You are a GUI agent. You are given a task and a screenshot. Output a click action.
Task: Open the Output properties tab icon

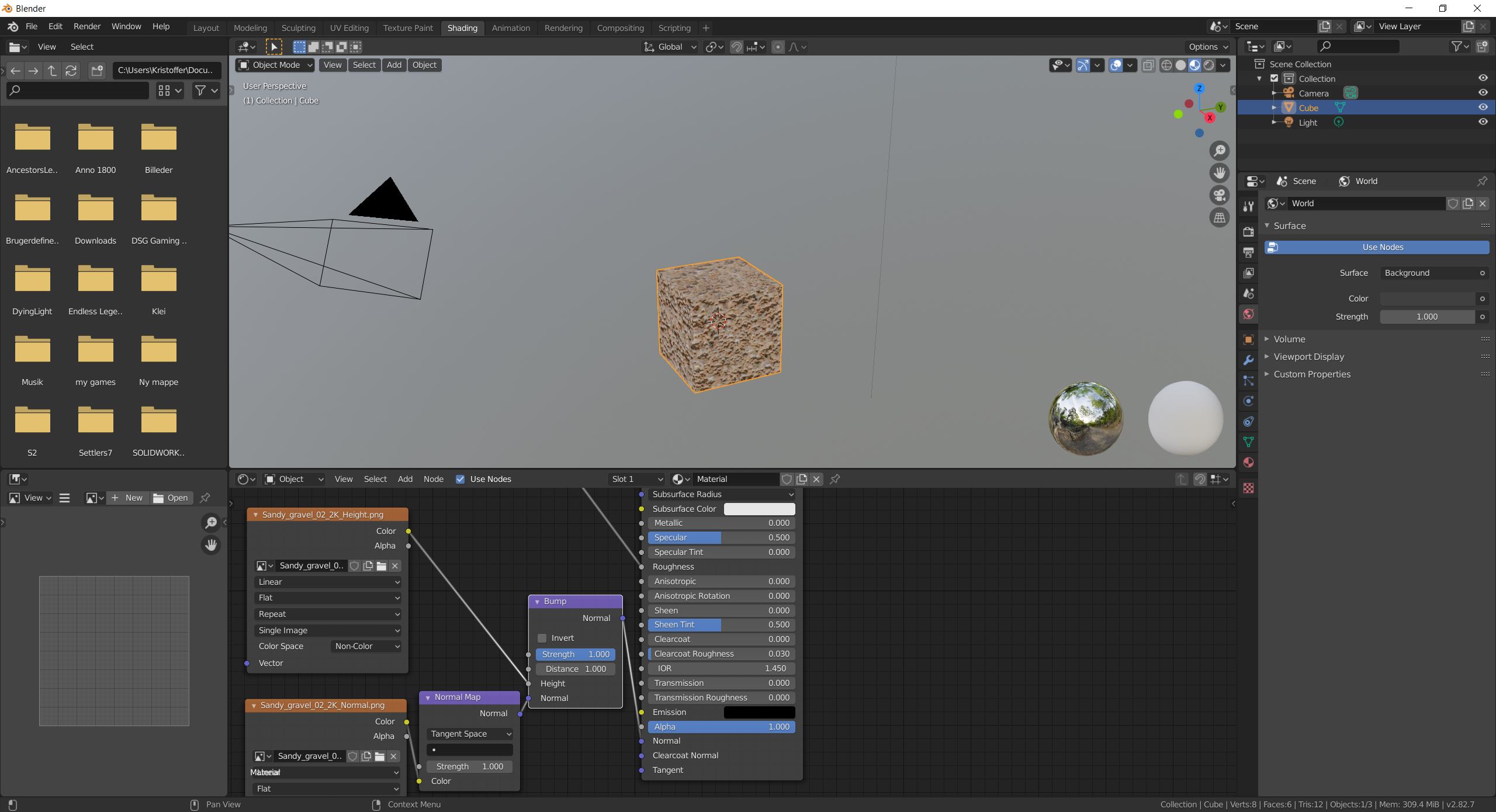click(1248, 252)
